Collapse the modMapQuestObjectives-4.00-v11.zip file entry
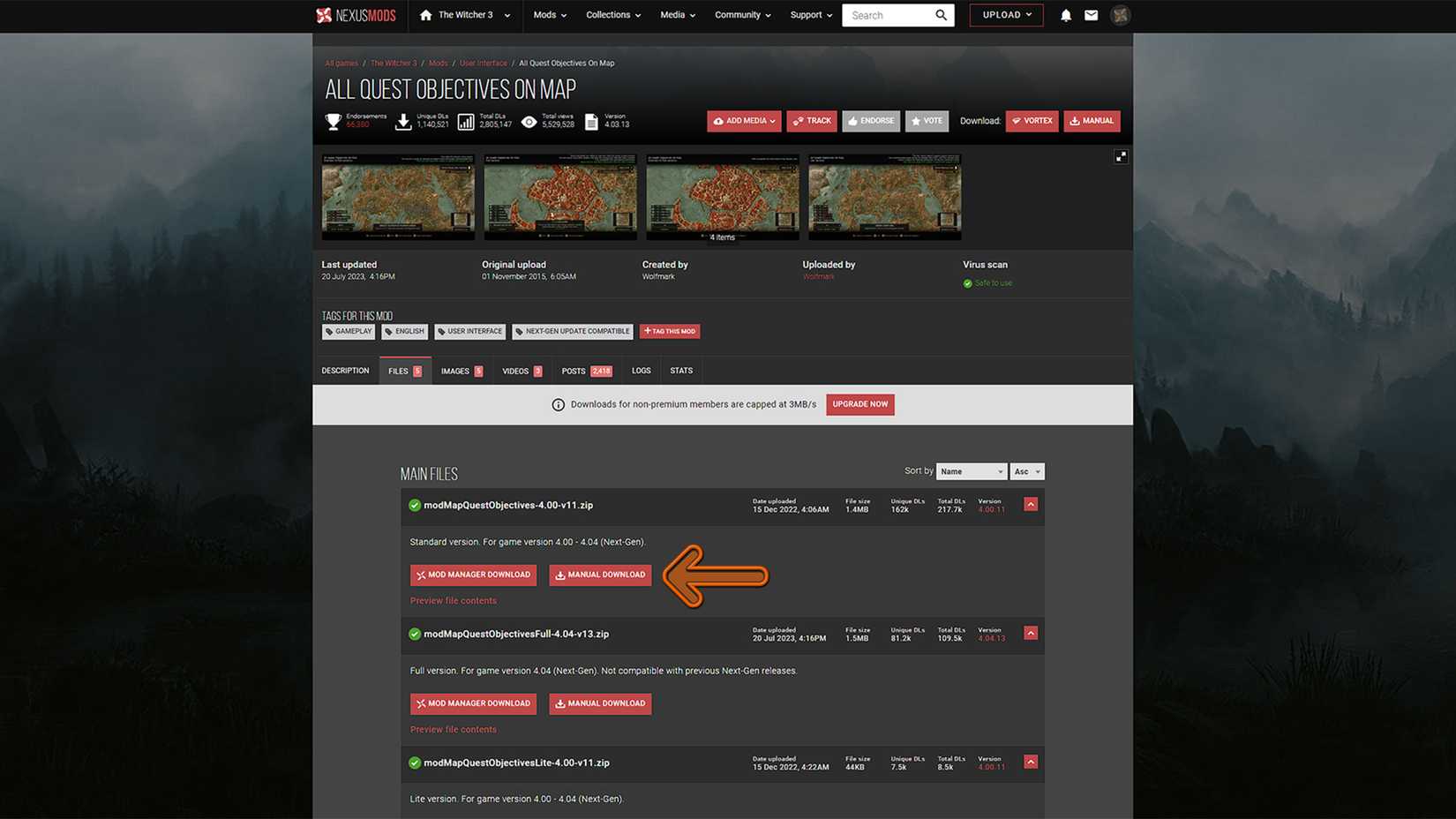 (1030, 505)
